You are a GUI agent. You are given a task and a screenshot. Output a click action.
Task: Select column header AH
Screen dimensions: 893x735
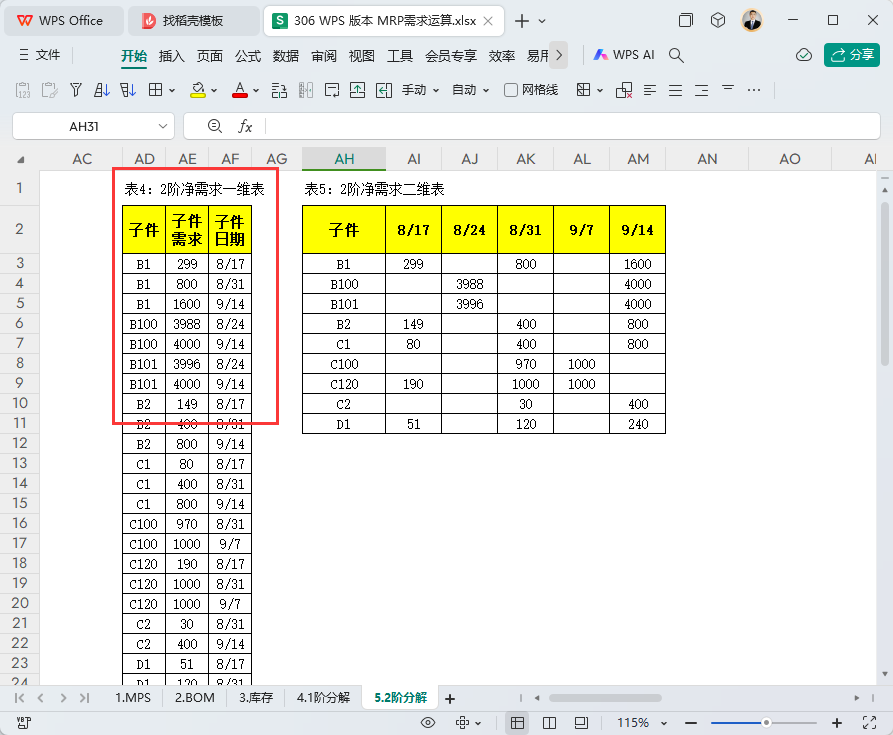point(344,159)
